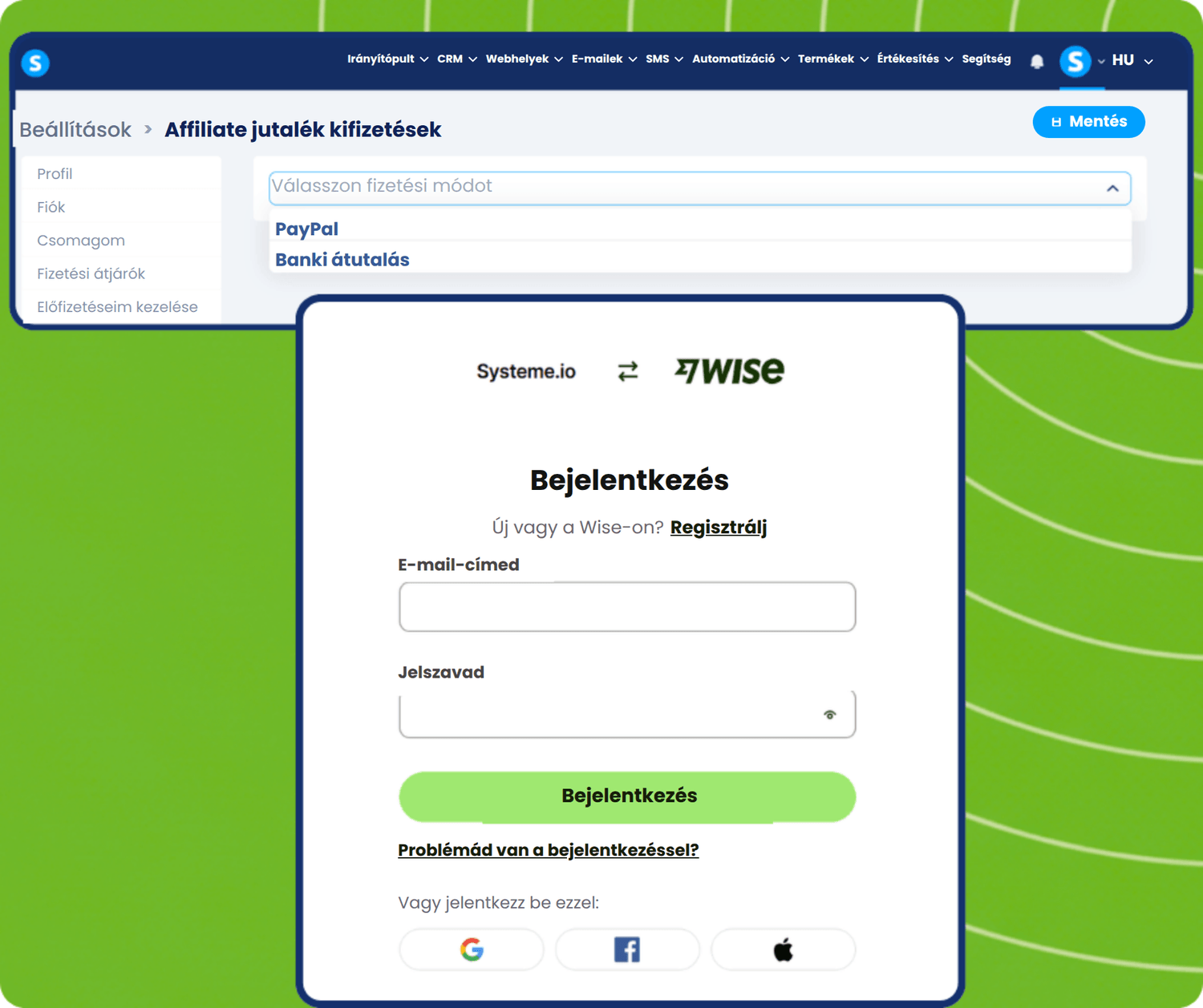Open Fizetési átjárók settings section

pos(91,274)
